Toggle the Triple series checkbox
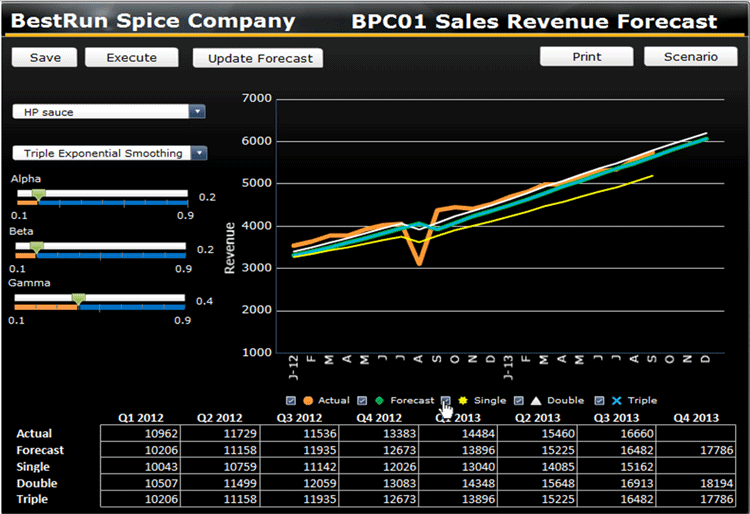This screenshot has width=750, height=514. (599, 401)
